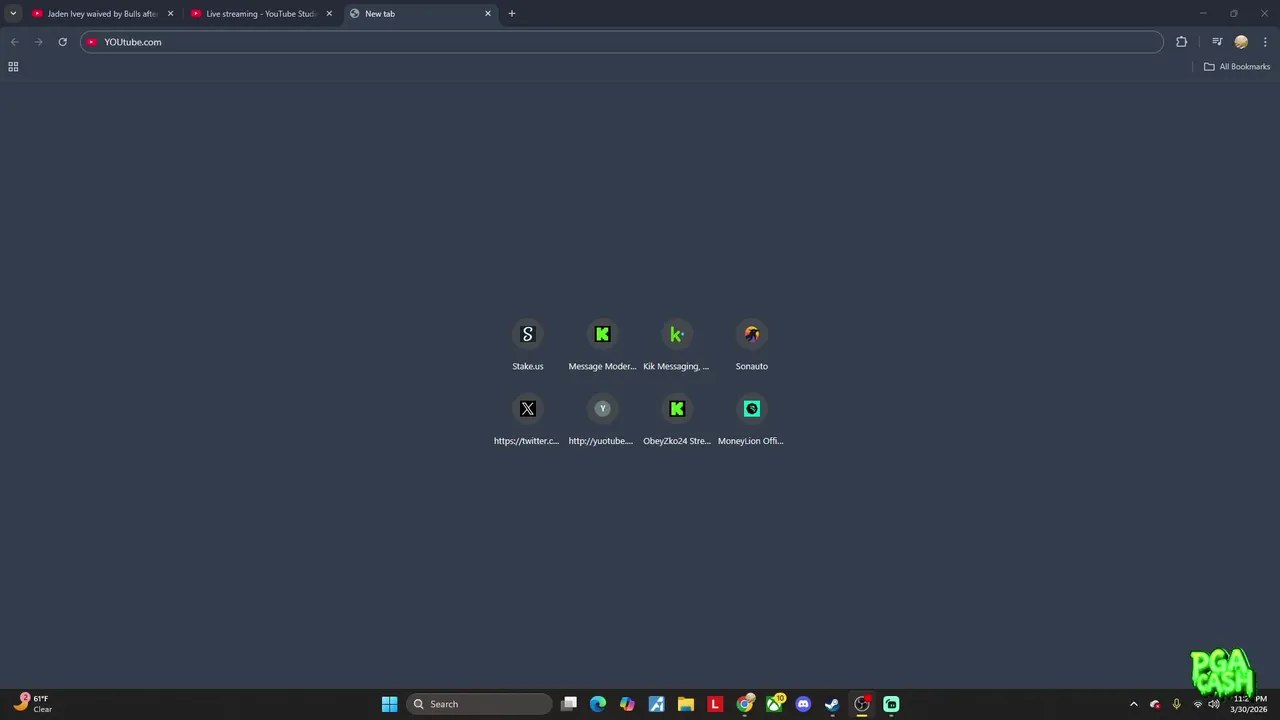1280x720 pixels.
Task: Open Discord from the taskbar
Action: tap(803, 704)
